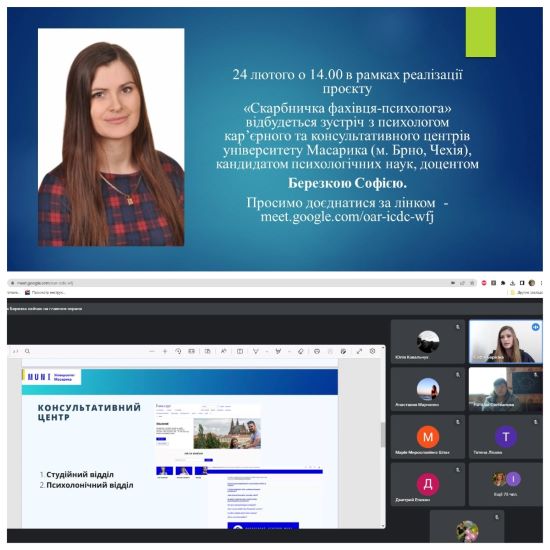Click 'Психологічний відділ' list item
Image resolution: width=550 pixels, height=550 pixels.
(90, 485)
